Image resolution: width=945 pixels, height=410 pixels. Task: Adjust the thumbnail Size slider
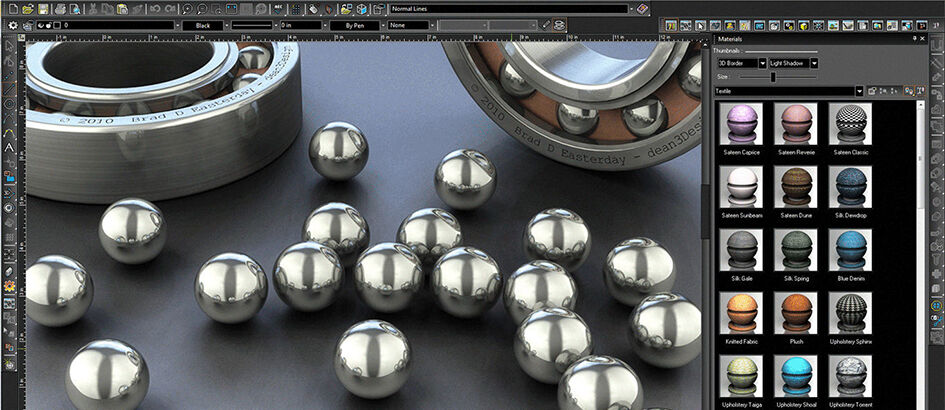[773, 77]
